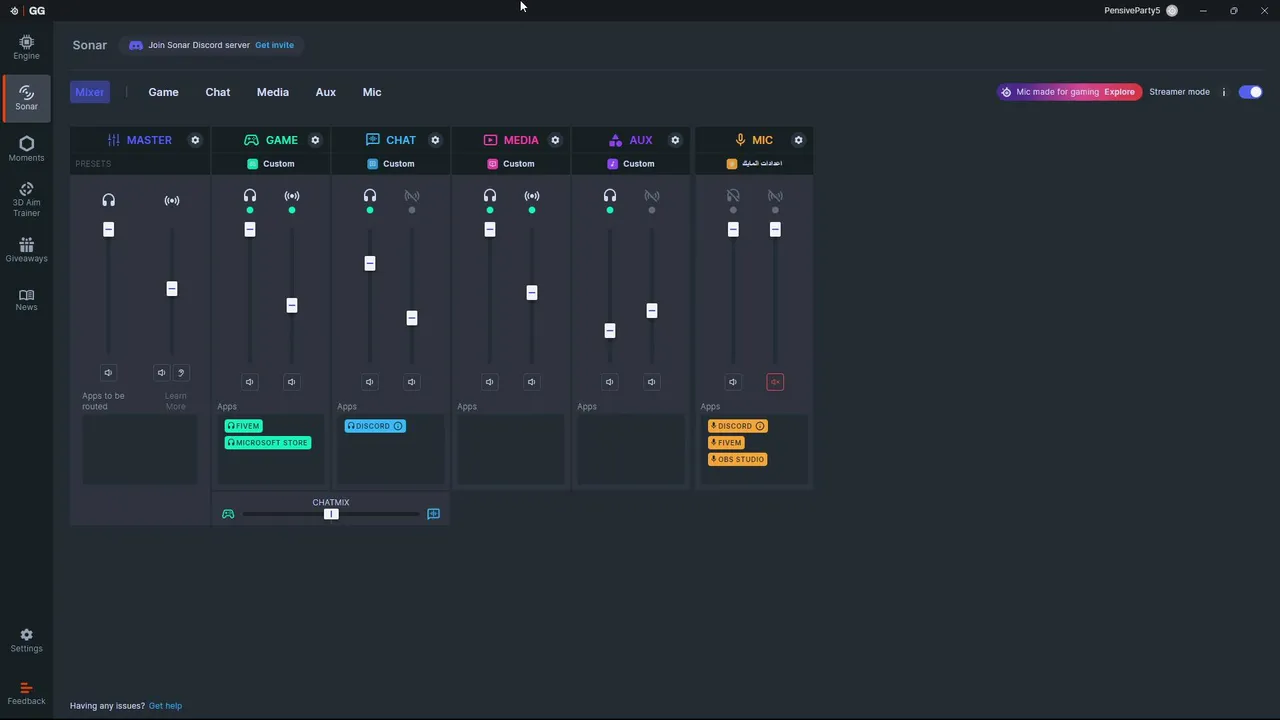The image size is (1280, 720).
Task: Open MEDIA channel settings gear
Action: point(555,140)
